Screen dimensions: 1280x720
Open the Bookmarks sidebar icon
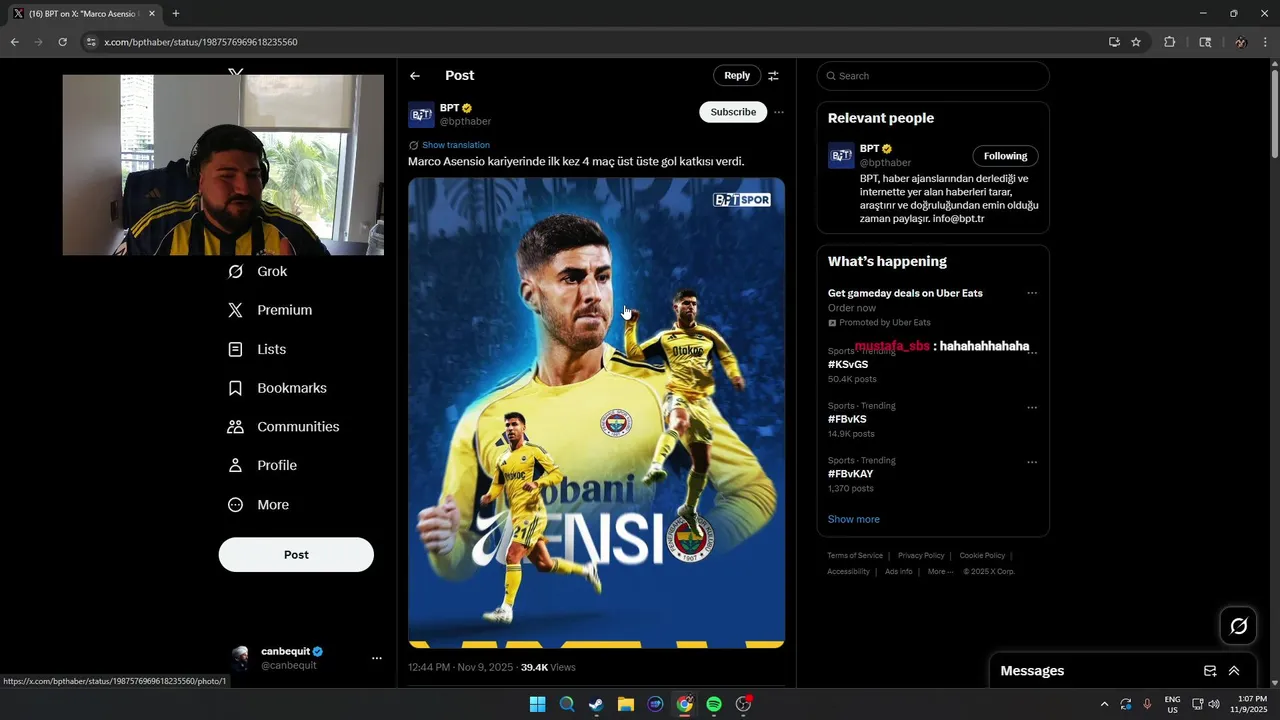pyautogui.click(x=235, y=388)
